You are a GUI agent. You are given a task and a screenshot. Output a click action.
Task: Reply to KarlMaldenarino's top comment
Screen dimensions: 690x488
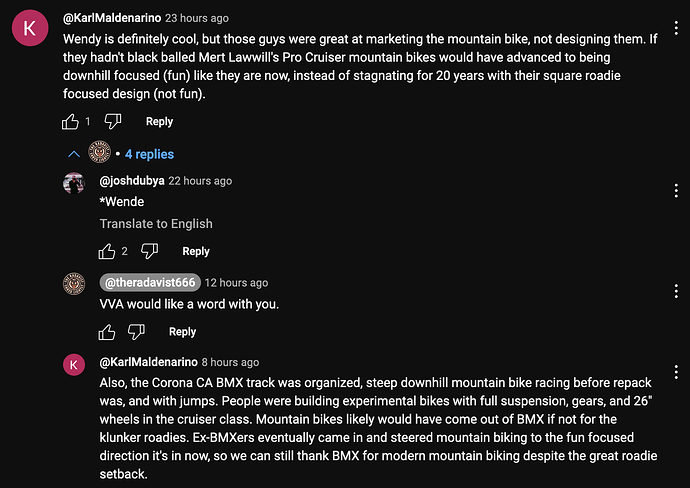(159, 121)
